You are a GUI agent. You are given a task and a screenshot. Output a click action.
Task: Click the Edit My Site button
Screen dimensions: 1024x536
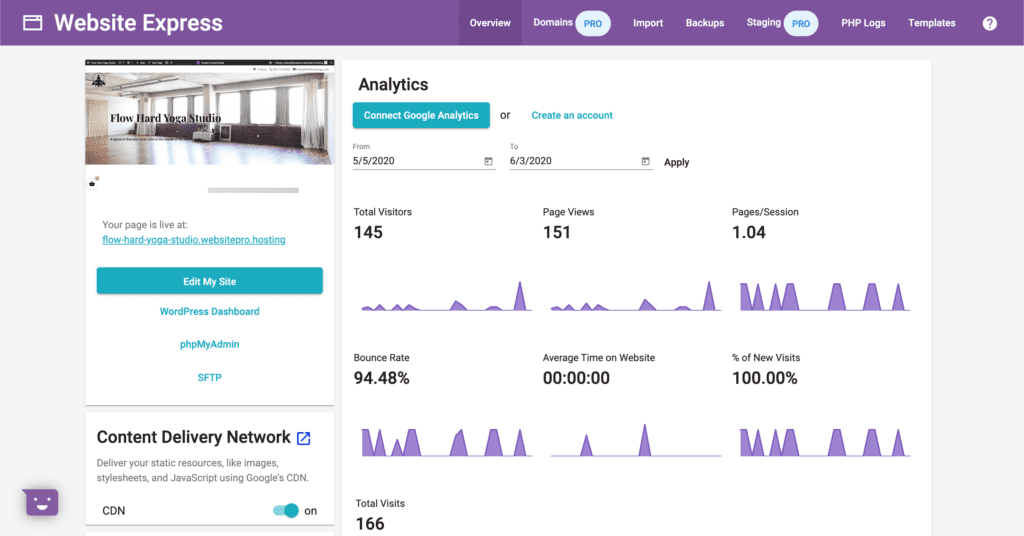pos(210,281)
